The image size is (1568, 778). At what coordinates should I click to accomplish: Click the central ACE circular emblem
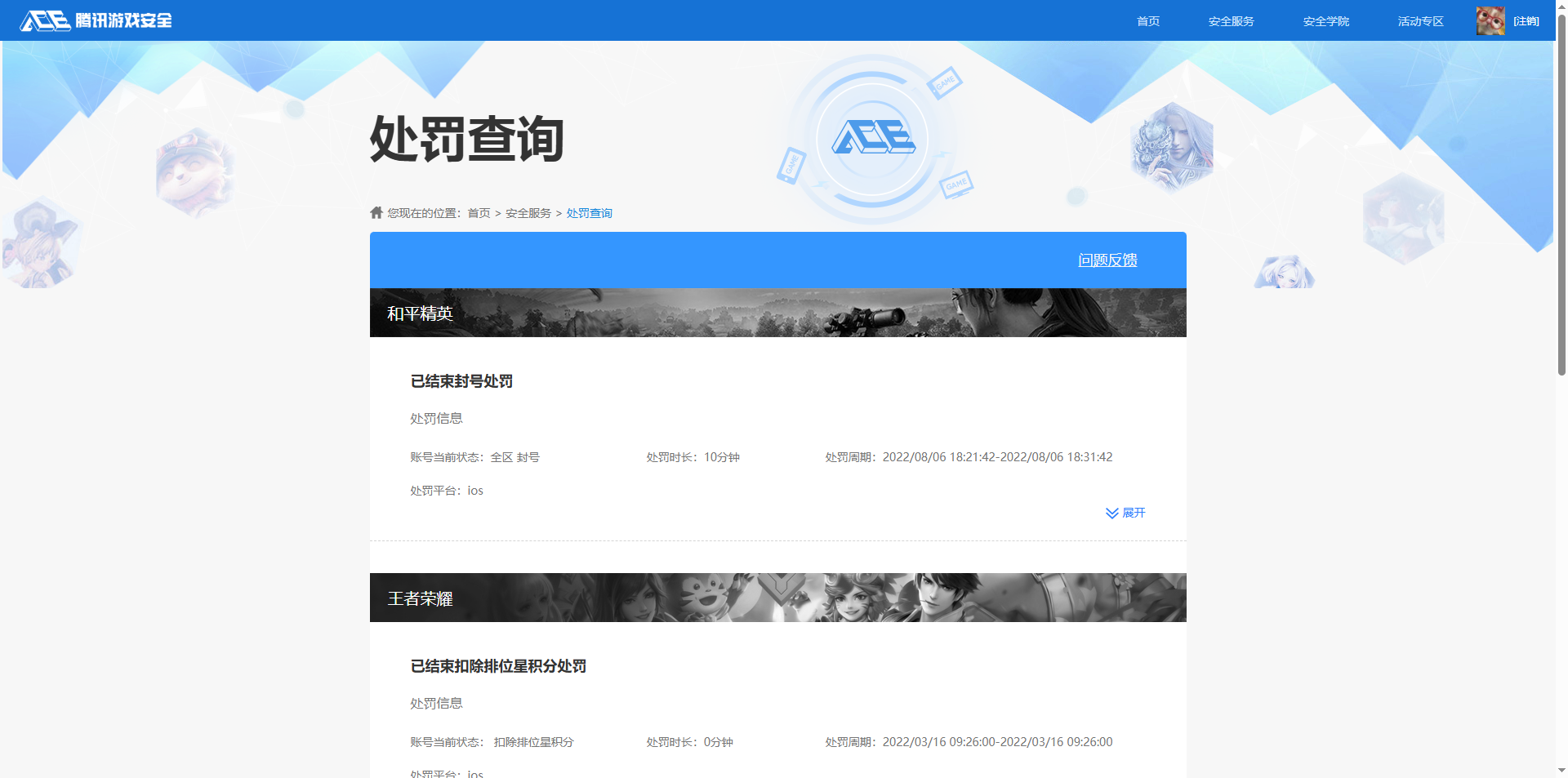point(872,138)
